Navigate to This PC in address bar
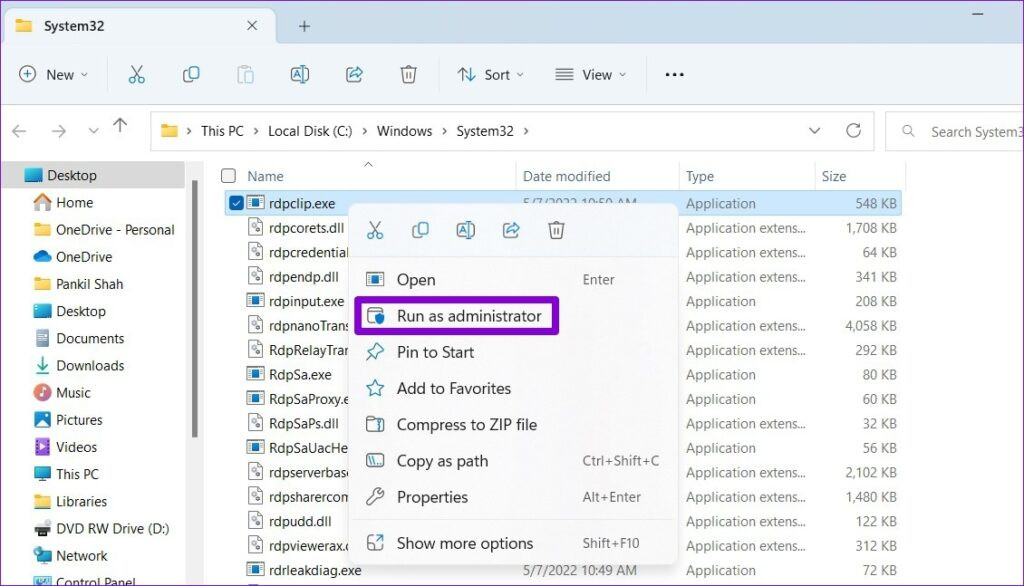 (222, 131)
